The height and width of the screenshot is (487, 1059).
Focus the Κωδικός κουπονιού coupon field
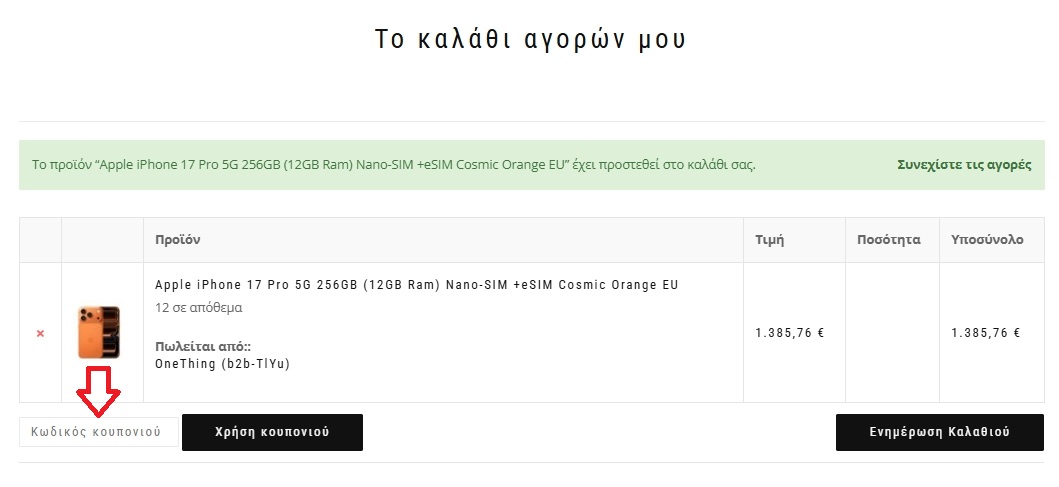98,432
